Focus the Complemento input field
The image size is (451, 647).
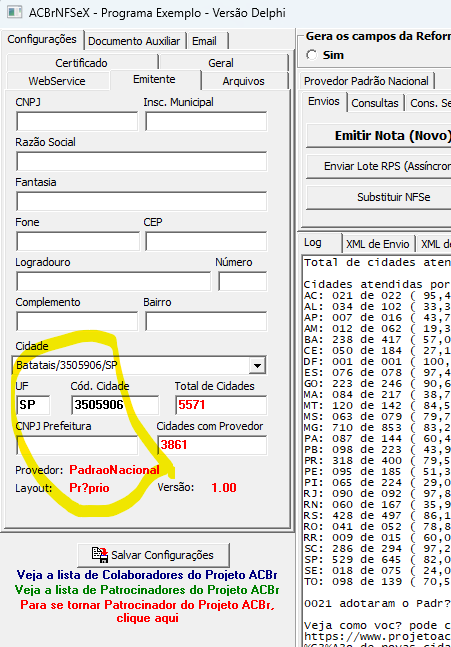pyautogui.click(x=77, y=322)
